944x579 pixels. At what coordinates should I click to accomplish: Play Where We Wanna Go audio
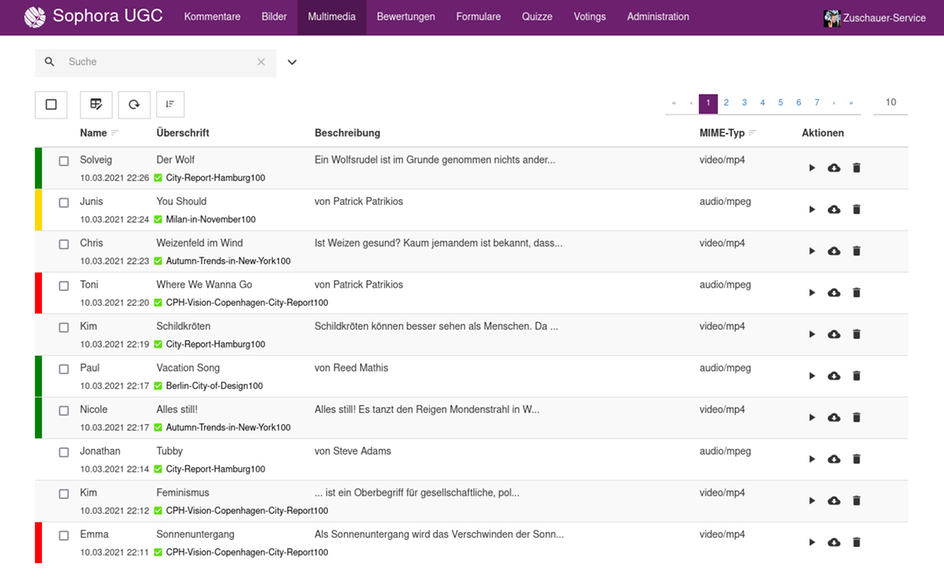(x=812, y=293)
